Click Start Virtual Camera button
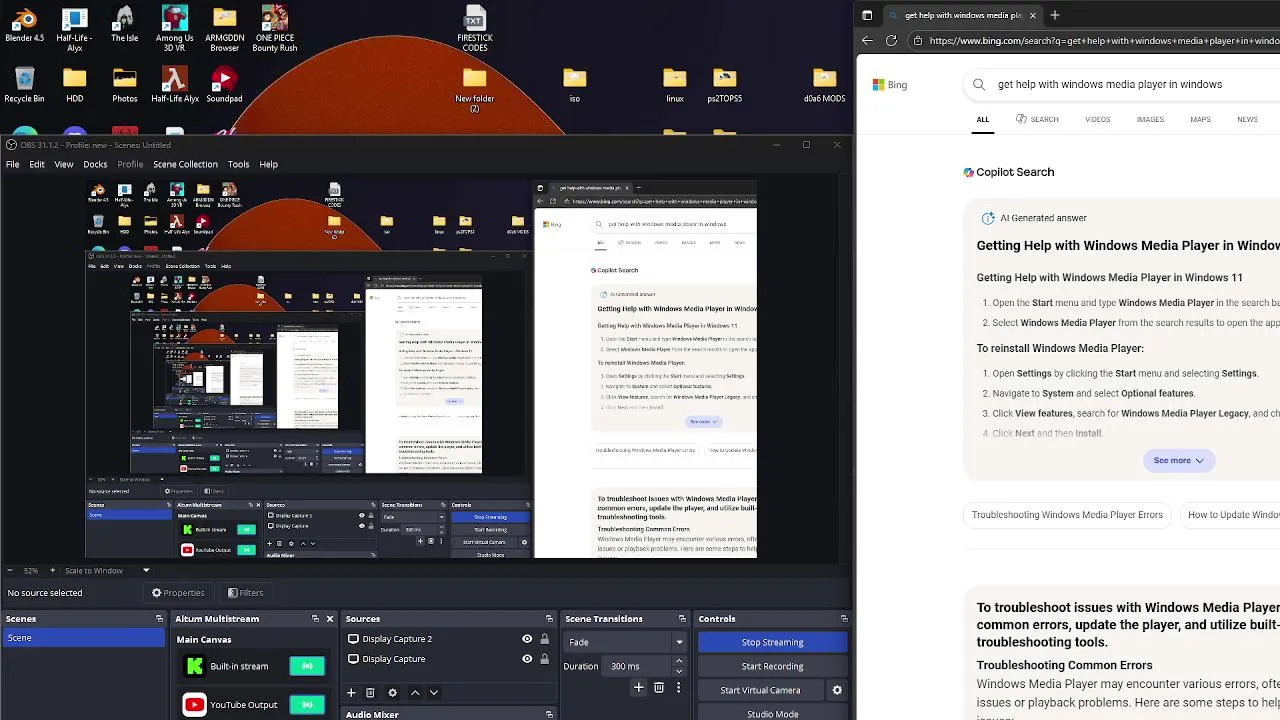Image resolution: width=1280 pixels, height=720 pixels. 760,690
